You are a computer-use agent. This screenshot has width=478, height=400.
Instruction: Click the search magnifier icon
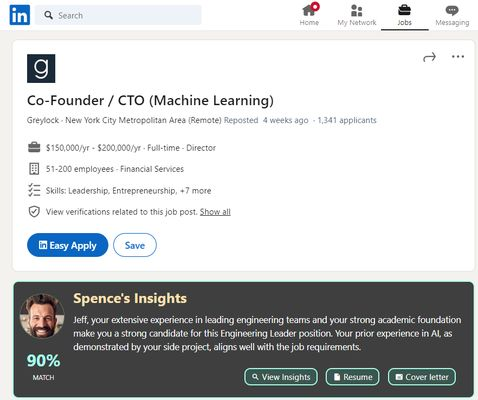(49, 15)
